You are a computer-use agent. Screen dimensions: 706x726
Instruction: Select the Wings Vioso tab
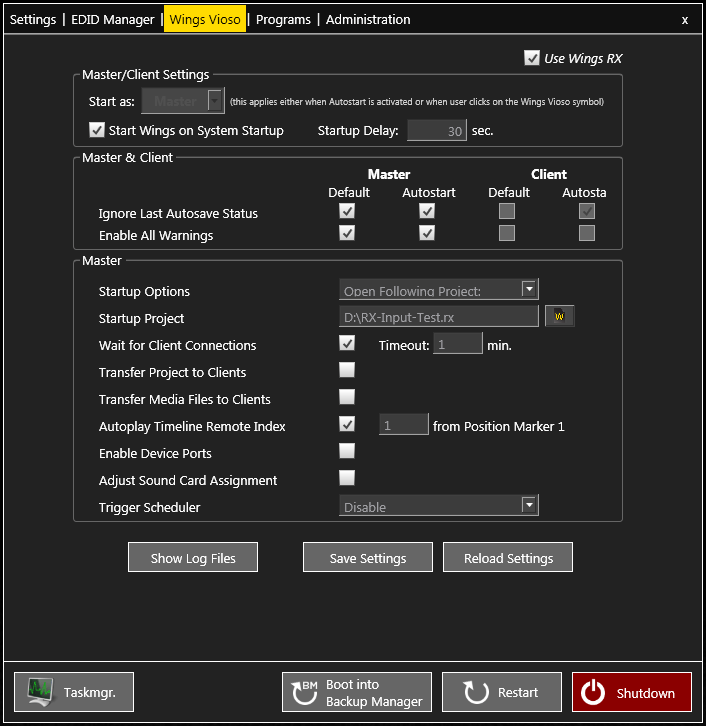click(x=205, y=19)
